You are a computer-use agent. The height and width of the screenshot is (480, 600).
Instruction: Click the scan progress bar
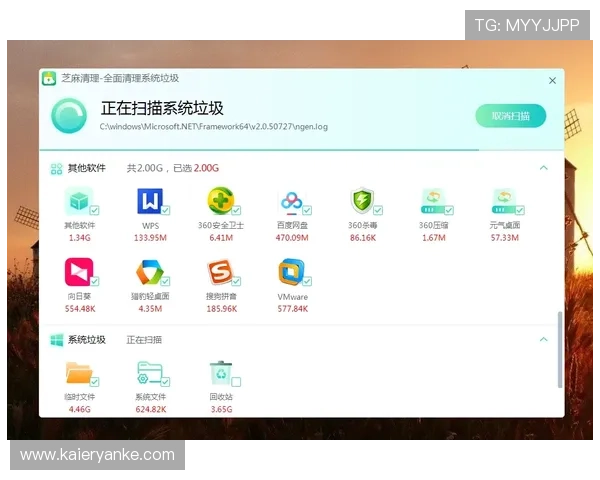302,150
